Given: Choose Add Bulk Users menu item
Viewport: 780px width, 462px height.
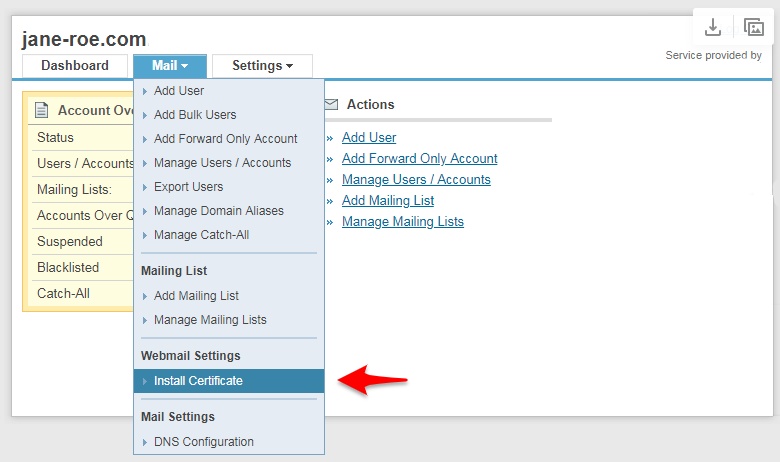Looking at the screenshot, I should (194, 115).
